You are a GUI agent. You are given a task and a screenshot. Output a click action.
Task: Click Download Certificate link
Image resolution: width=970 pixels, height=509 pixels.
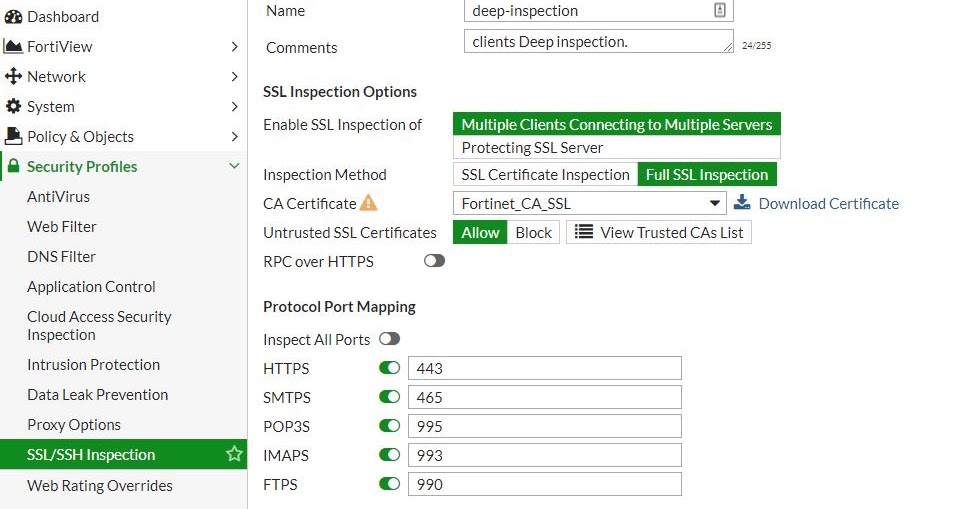[x=828, y=203]
